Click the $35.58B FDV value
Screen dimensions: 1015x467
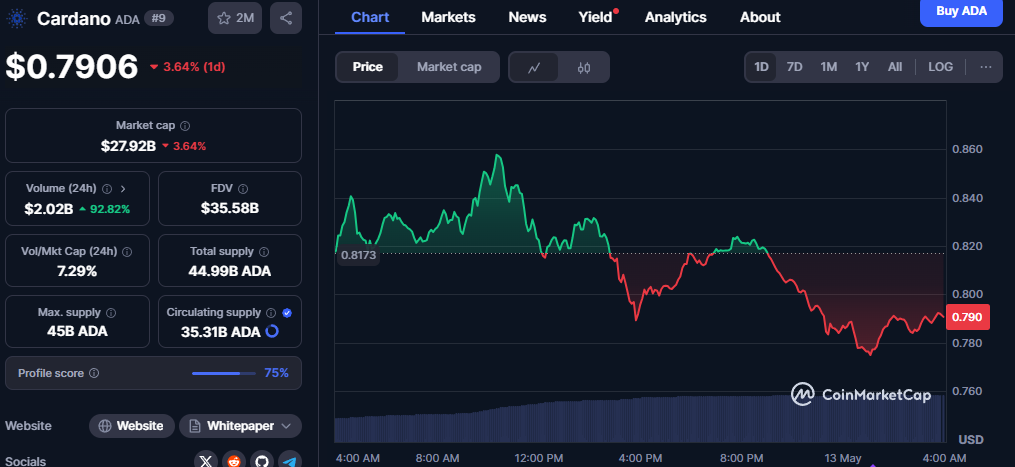pyautogui.click(x=230, y=209)
